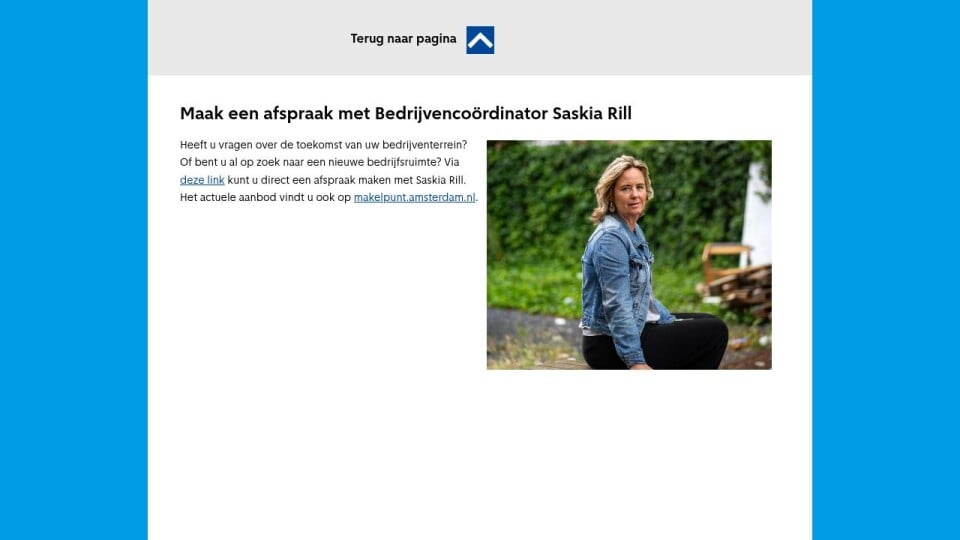This screenshot has height=540, width=960.
Task: Click the sentence 'Heeft u vragen over de toekomst'
Action: pyautogui.click(x=323, y=145)
